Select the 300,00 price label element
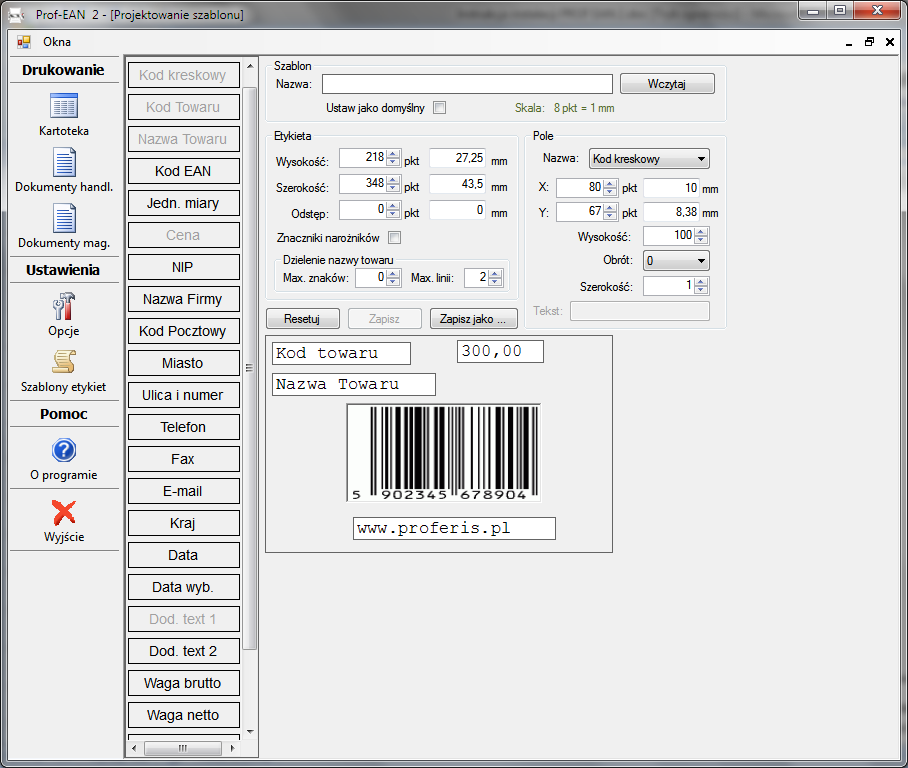This screenshot has width=908, height=768. (x=500, y=352)
